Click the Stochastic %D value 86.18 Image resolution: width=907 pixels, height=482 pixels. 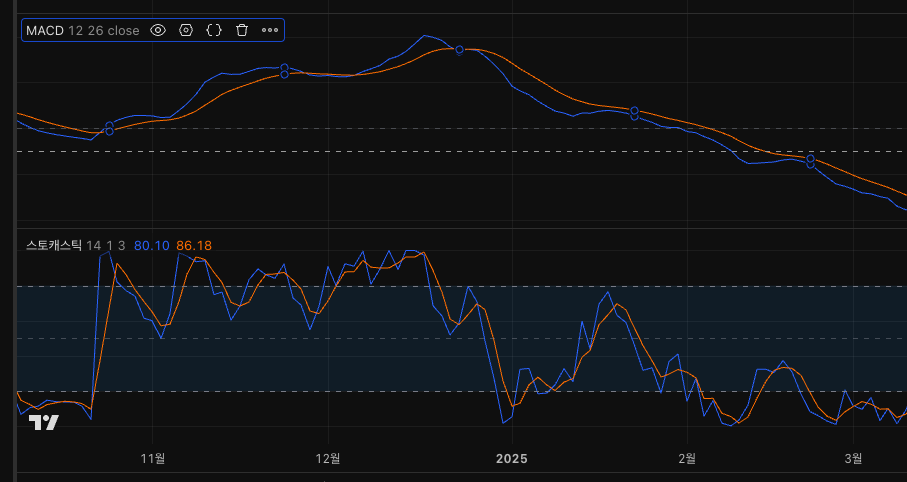coord(194,246)
